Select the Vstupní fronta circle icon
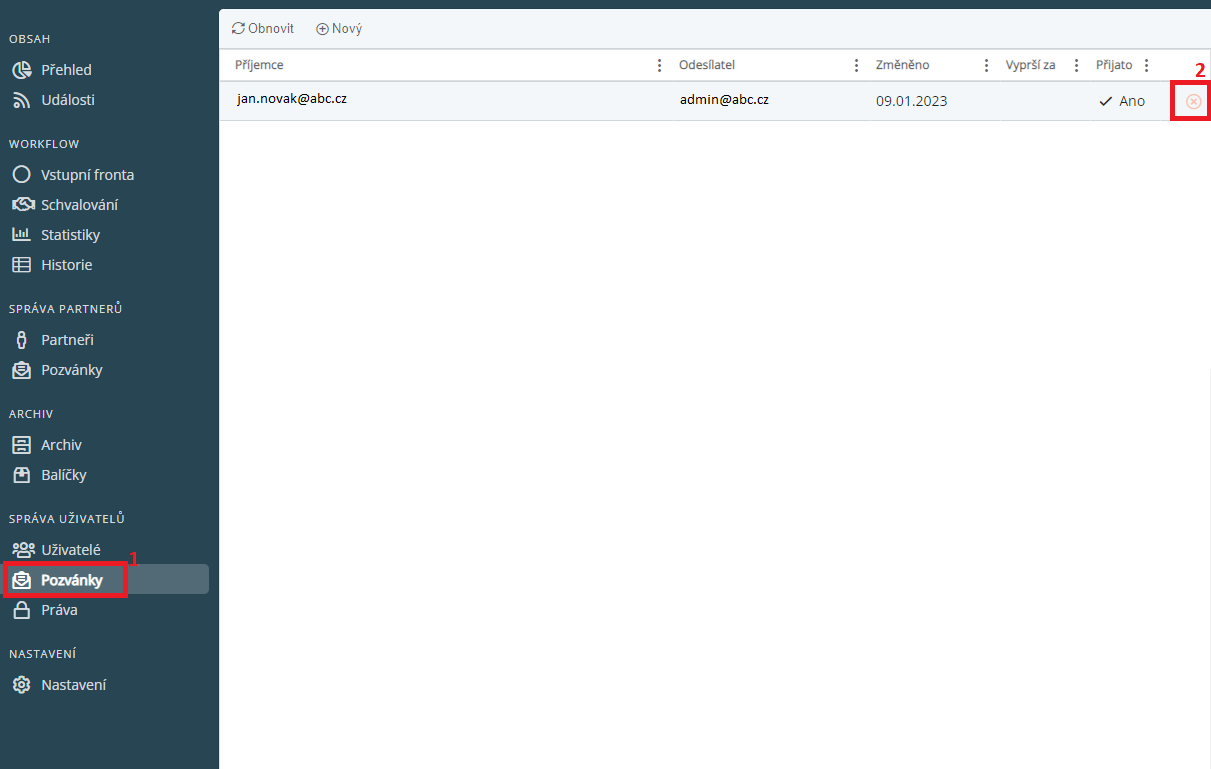1211x769 pixels. 22,175
